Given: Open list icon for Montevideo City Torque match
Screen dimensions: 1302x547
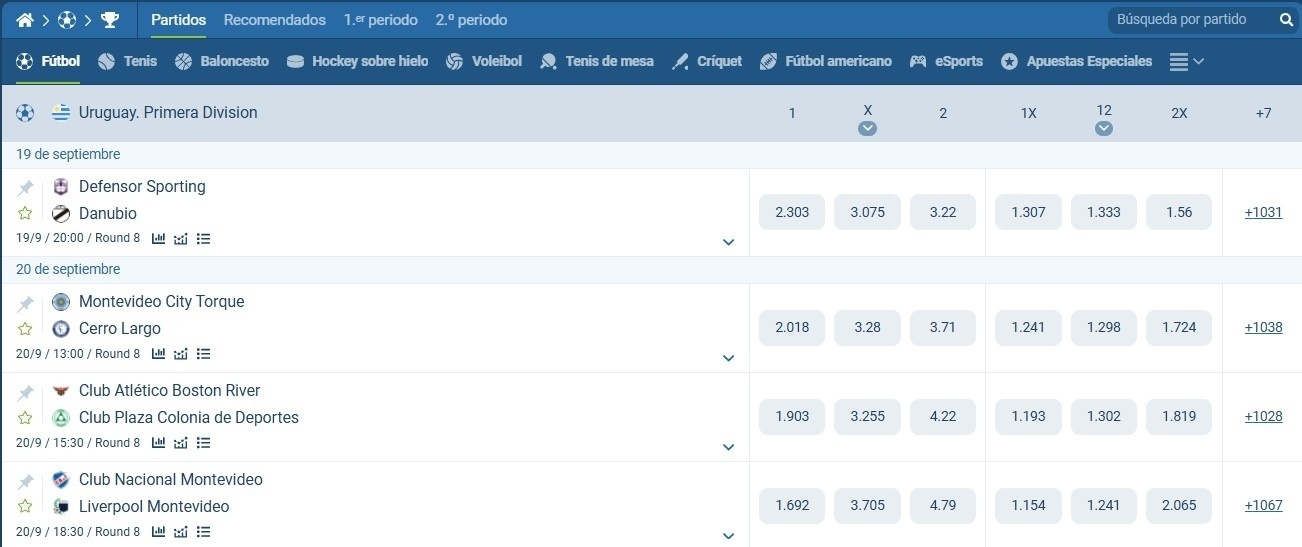Looking at the screenshot, I should coord(203,354).
